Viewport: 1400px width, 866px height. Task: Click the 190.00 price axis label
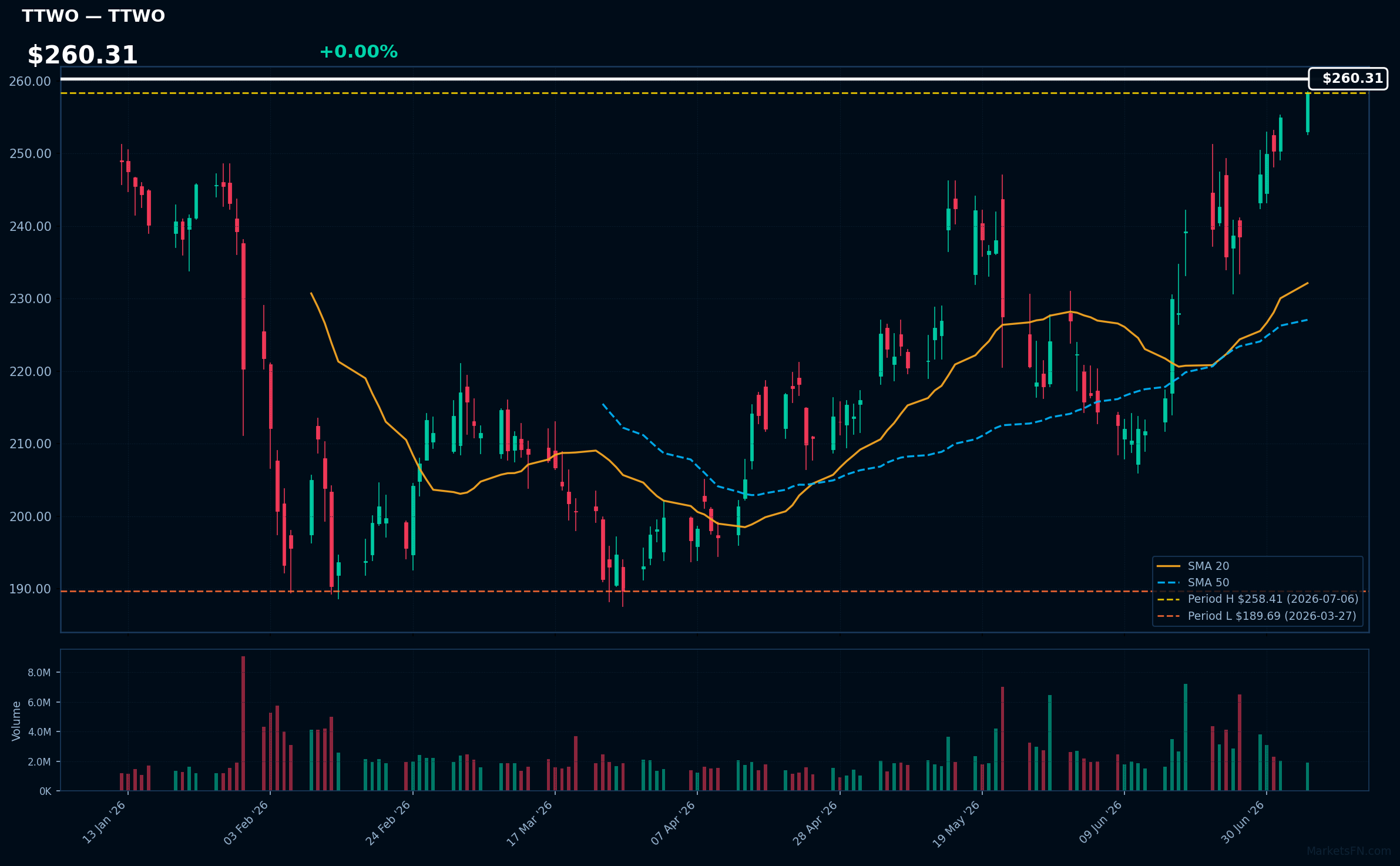pyautogui.click(x=30, y=589)
